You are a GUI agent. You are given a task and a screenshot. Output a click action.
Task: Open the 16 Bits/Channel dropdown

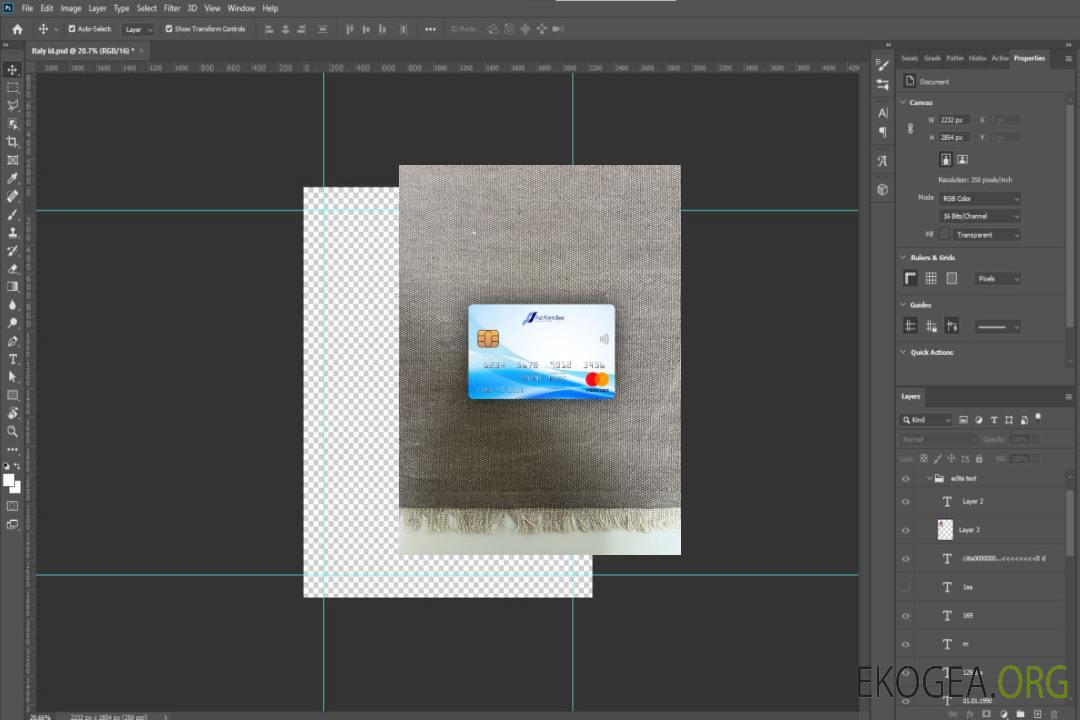pos(979,216)
